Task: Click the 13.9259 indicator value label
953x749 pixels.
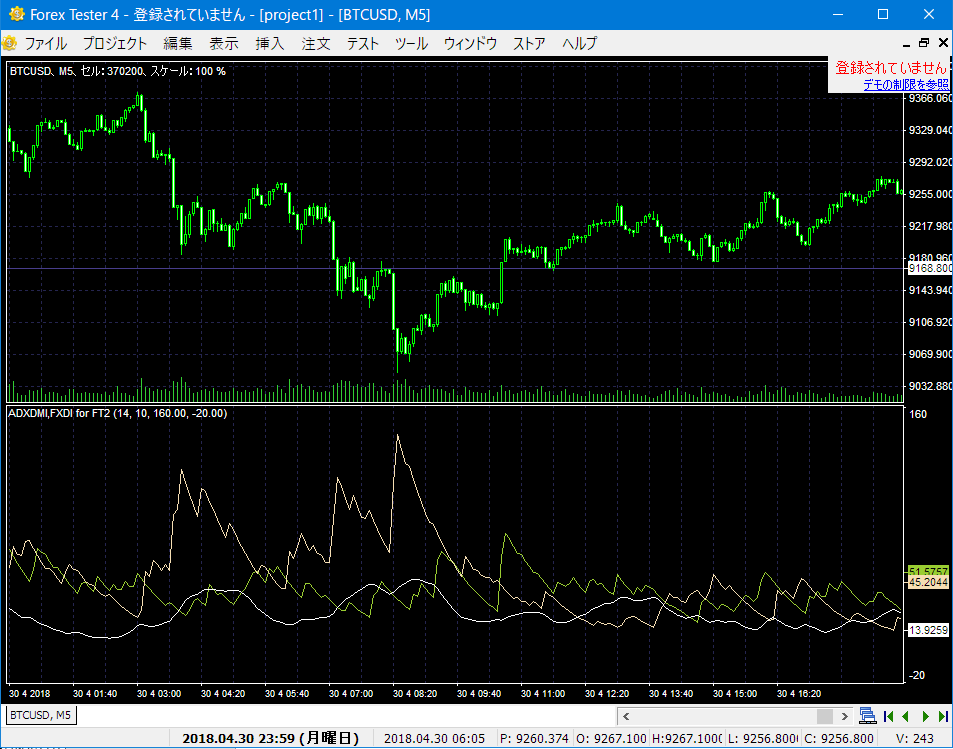Action: (928, 630)
